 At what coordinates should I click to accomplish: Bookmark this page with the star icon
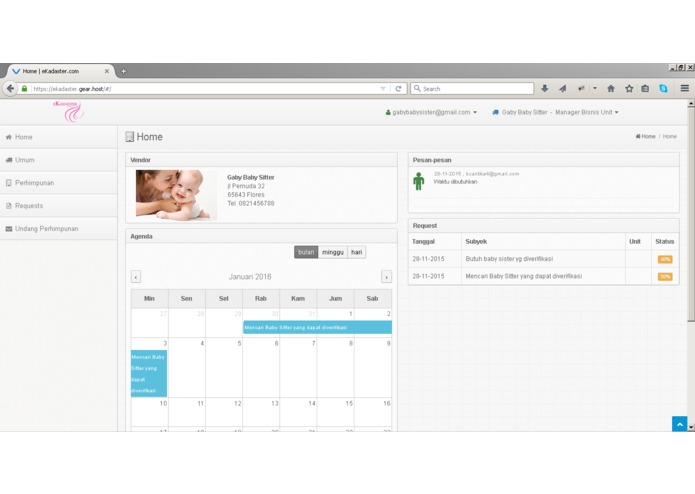[629, 89]
